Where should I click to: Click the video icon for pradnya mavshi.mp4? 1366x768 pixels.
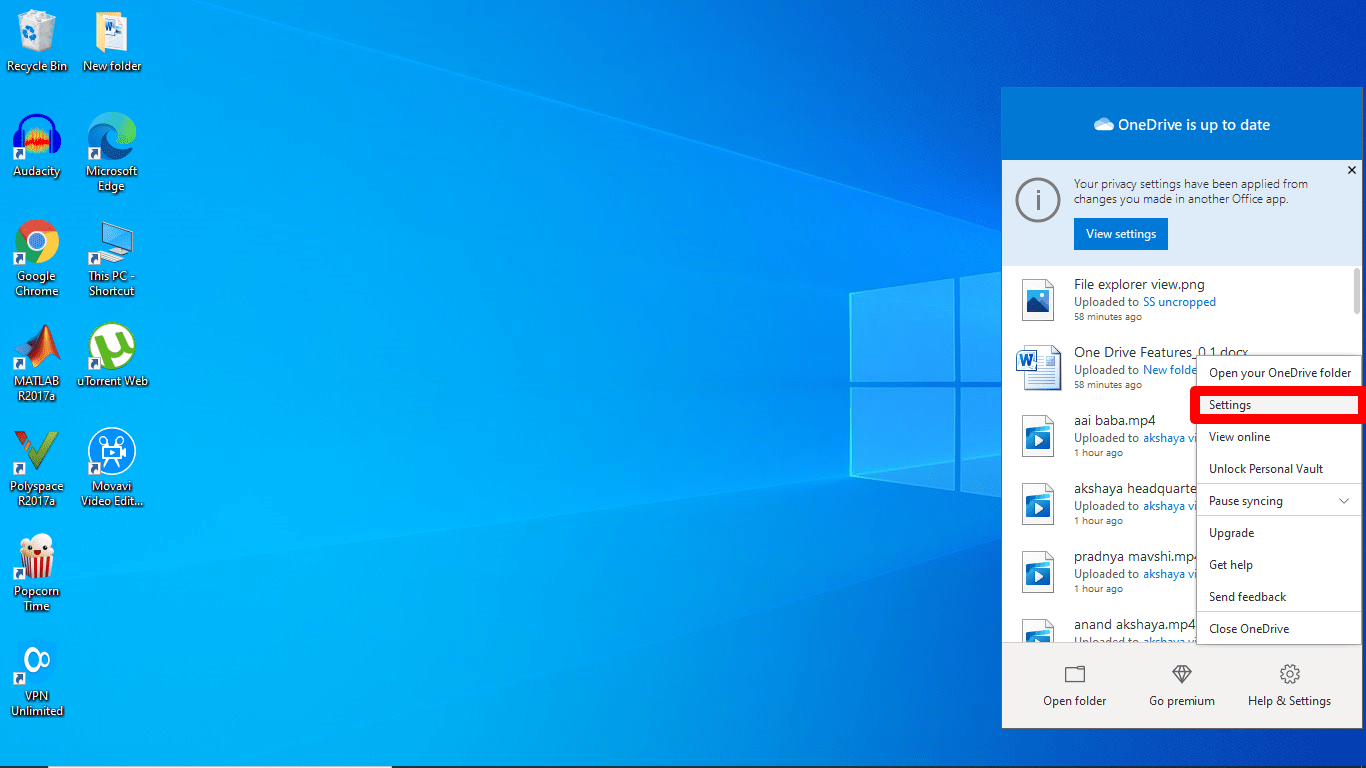point(1038,572)
